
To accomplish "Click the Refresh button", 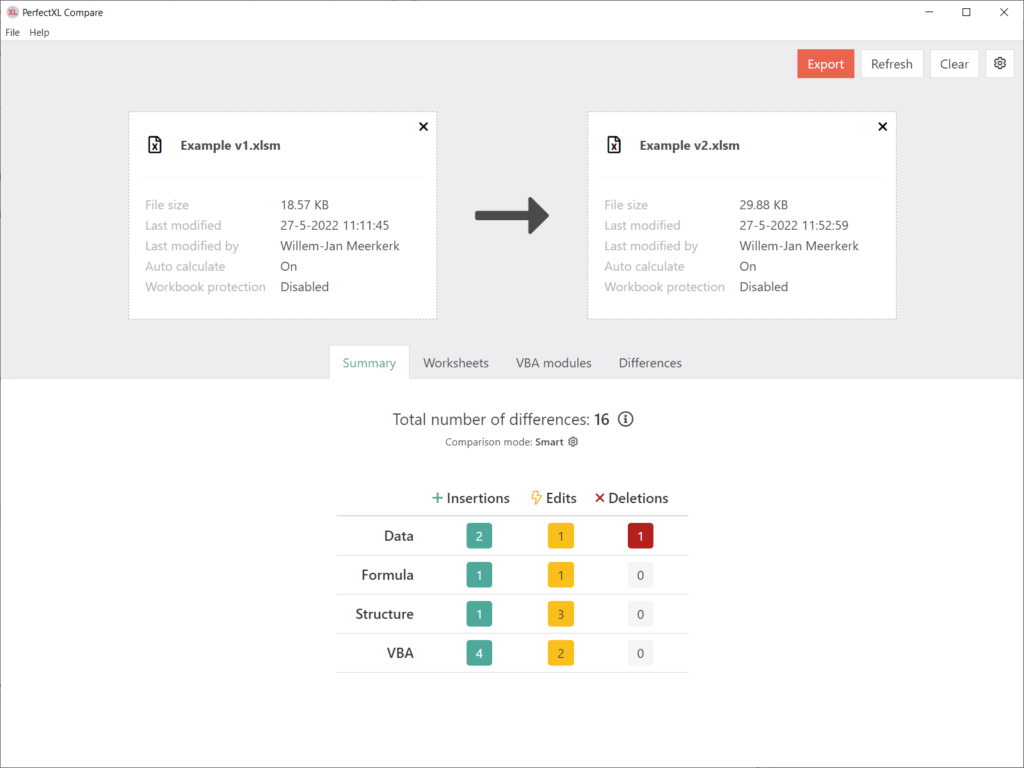I will point(891,63).
